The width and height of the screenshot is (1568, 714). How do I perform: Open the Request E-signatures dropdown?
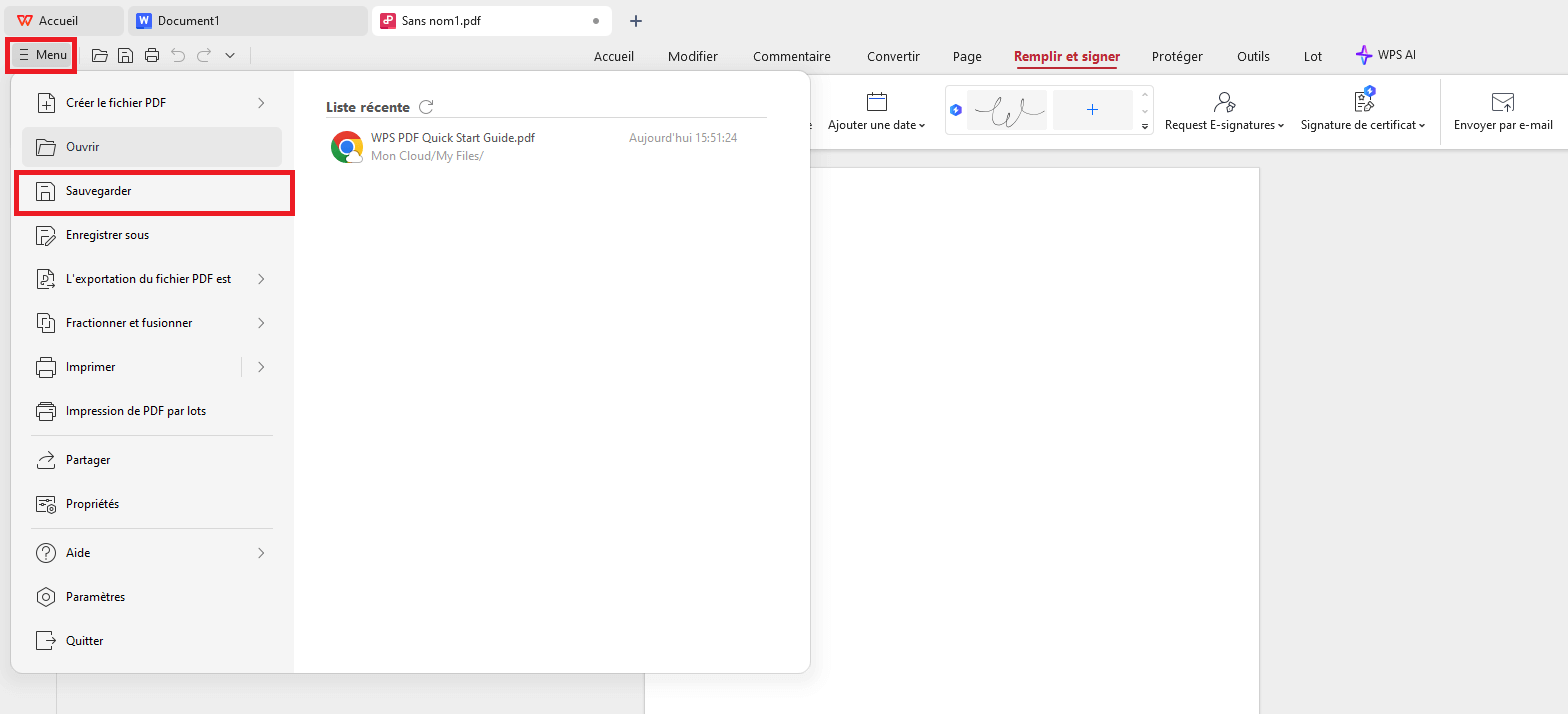pos(1225,111)
